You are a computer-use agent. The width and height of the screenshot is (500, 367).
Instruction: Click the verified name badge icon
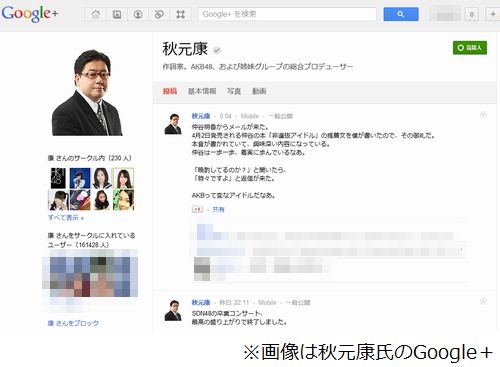pyautogui.click(x=217, y=50)
